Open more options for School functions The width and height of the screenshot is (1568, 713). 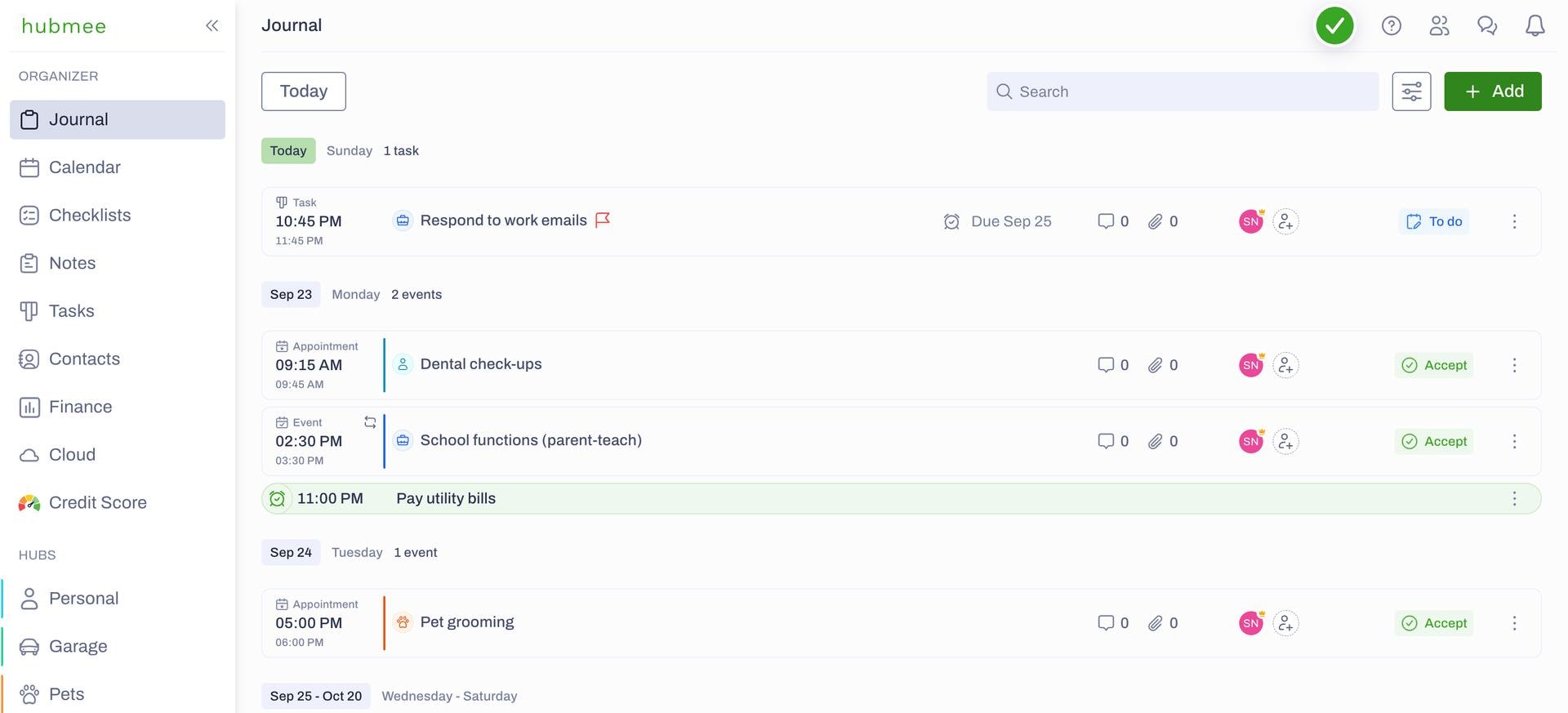point(1514,441)
